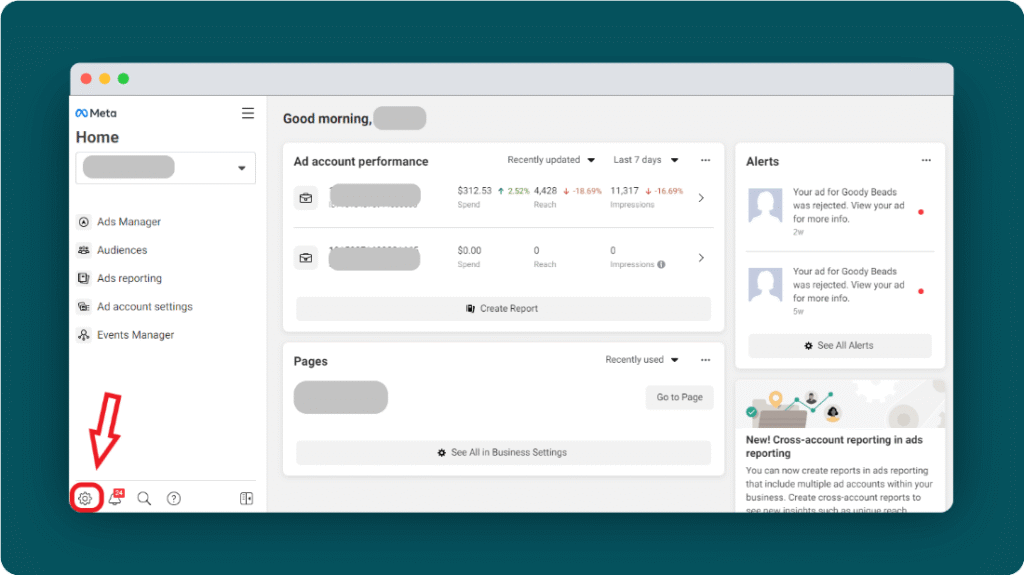Open the Goody Beads rejected alert from 5w
Screen dimensions: 1024x575
point(840,291)
